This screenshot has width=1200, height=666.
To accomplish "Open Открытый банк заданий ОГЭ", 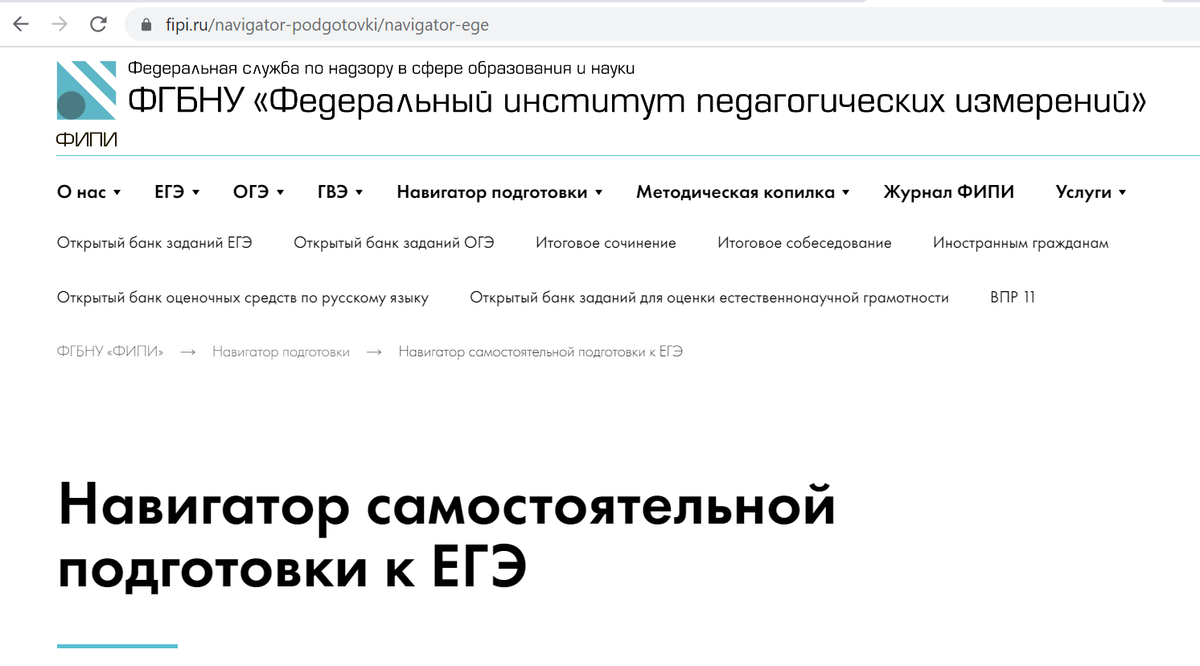I will [x=394, y=242].
